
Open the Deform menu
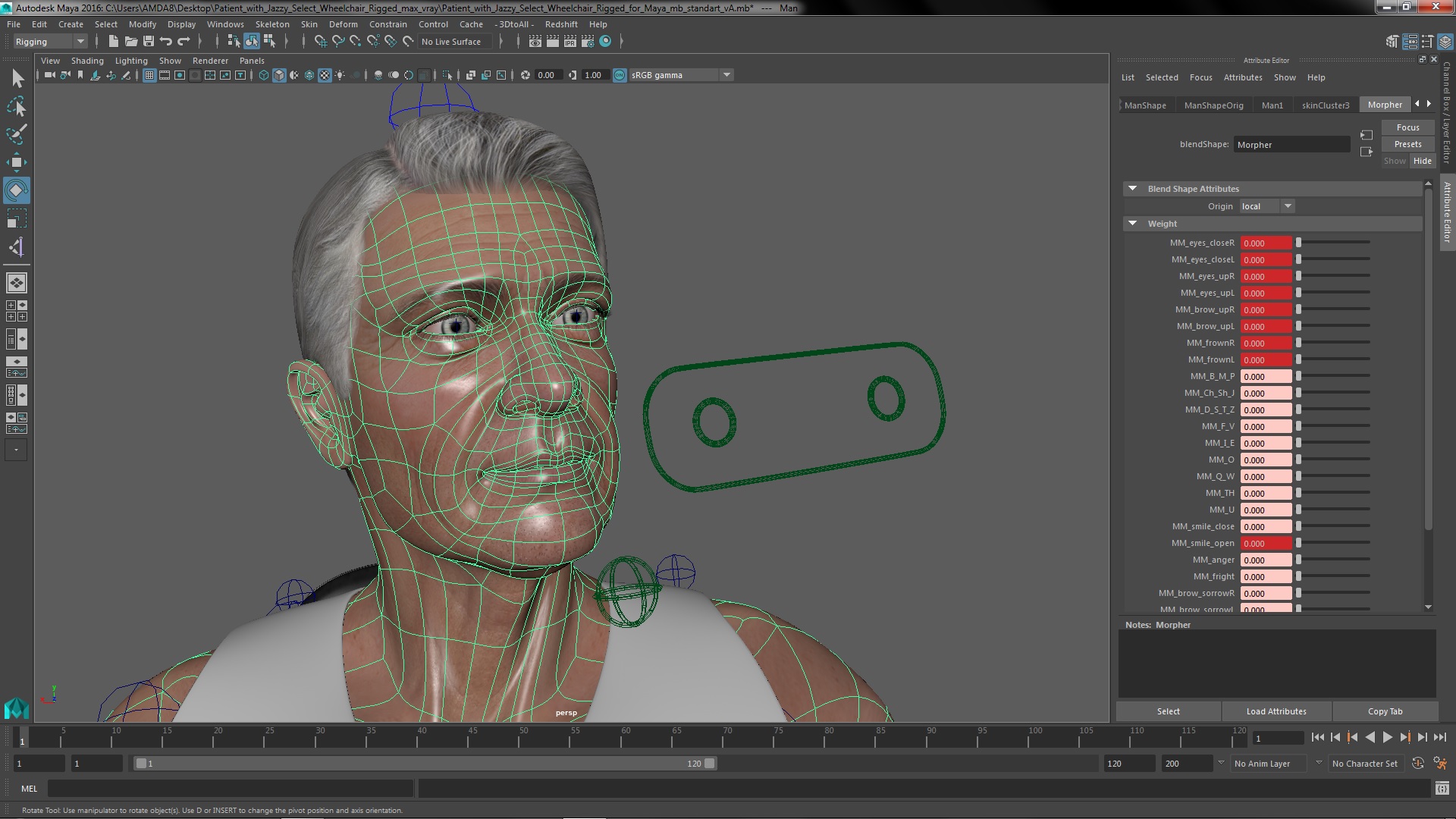pyautogui.click(x=343, y=24)
